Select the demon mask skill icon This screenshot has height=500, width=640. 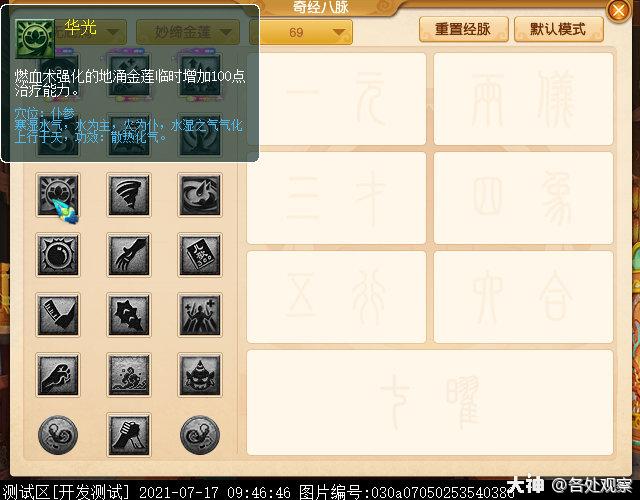click(200, 375)
